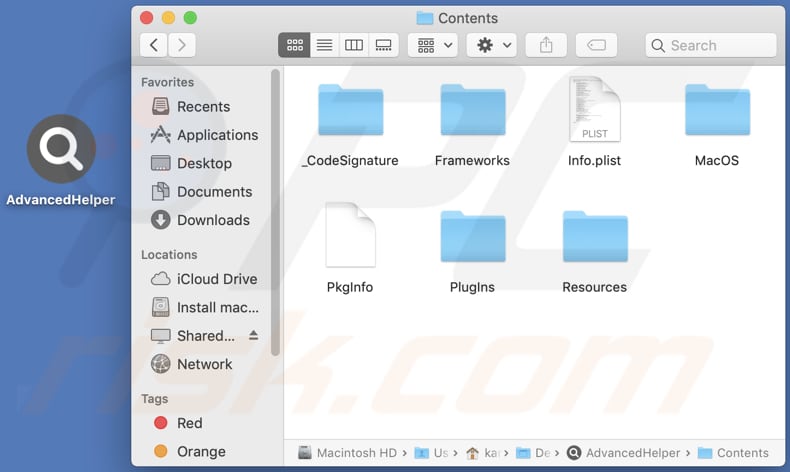Open the gear action menu
This screenshot has width=790, height=472.
(492, 45)
